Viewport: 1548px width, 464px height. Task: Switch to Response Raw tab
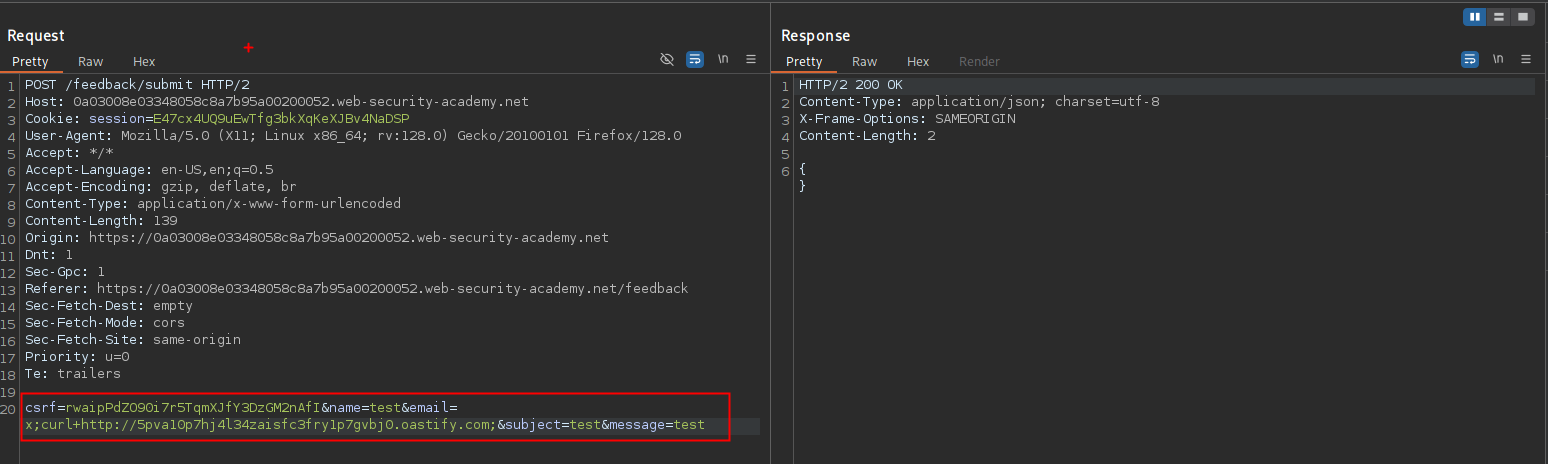coord(864,62)
